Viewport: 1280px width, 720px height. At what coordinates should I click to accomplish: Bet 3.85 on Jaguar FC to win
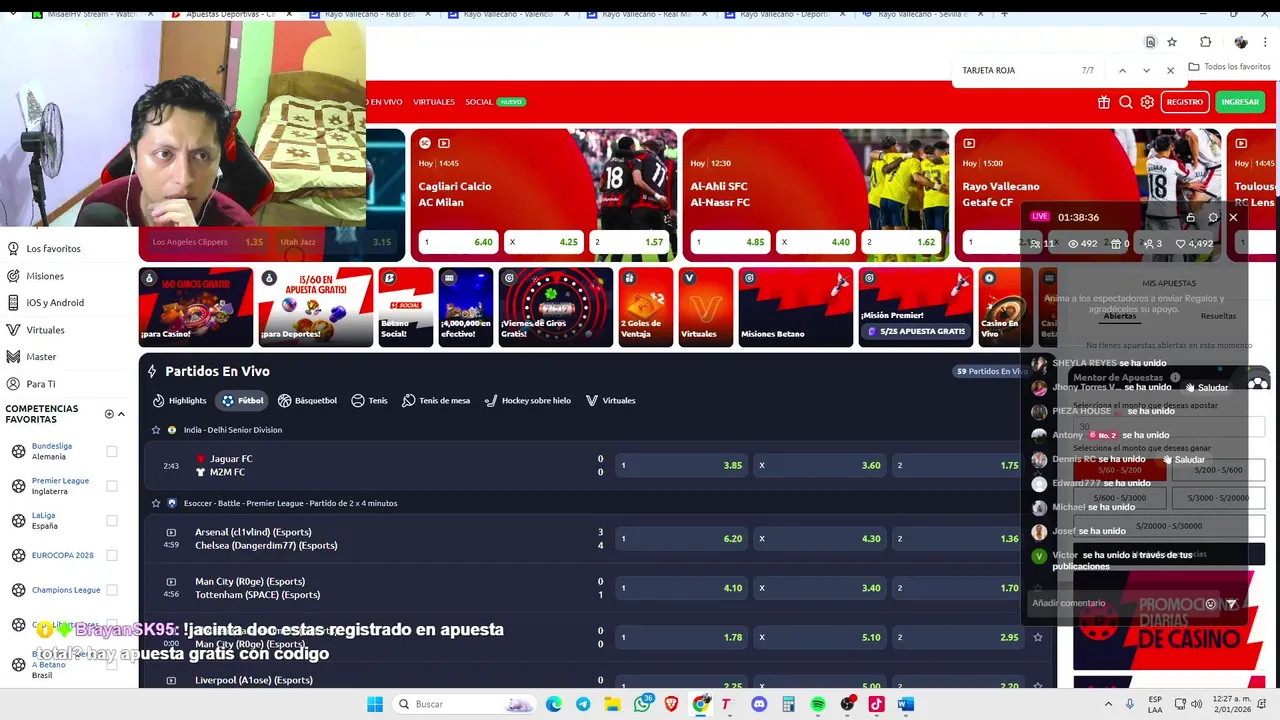[681, 465]
